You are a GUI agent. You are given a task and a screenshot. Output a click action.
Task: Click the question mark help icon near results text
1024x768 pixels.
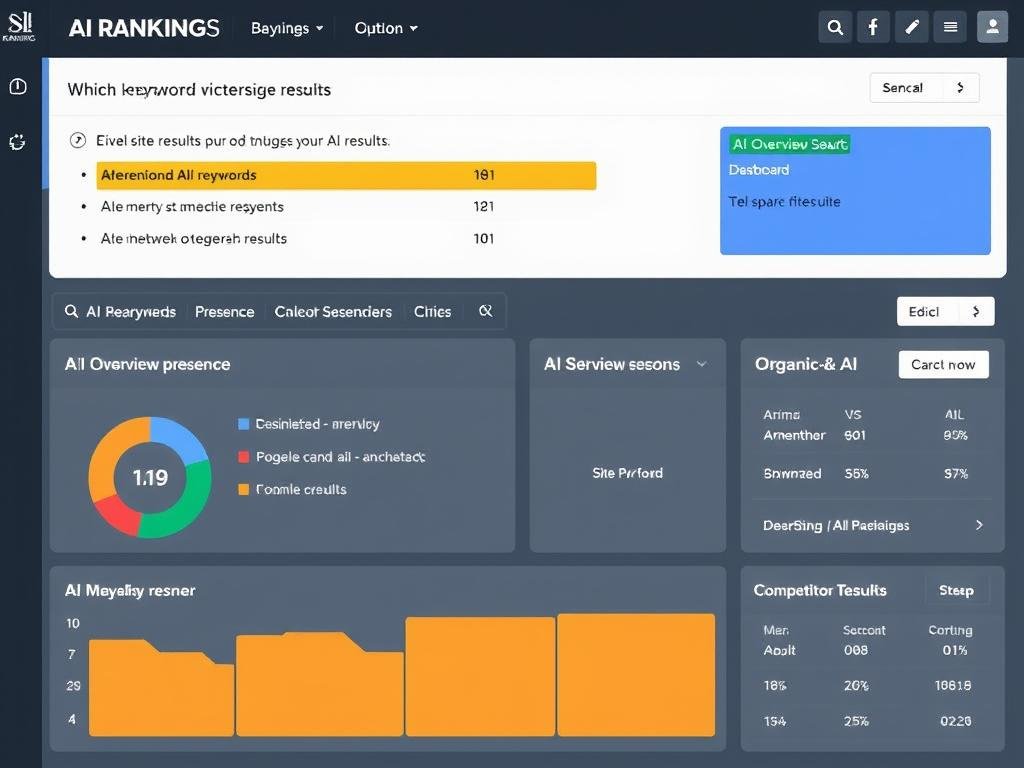pos(78,140)
